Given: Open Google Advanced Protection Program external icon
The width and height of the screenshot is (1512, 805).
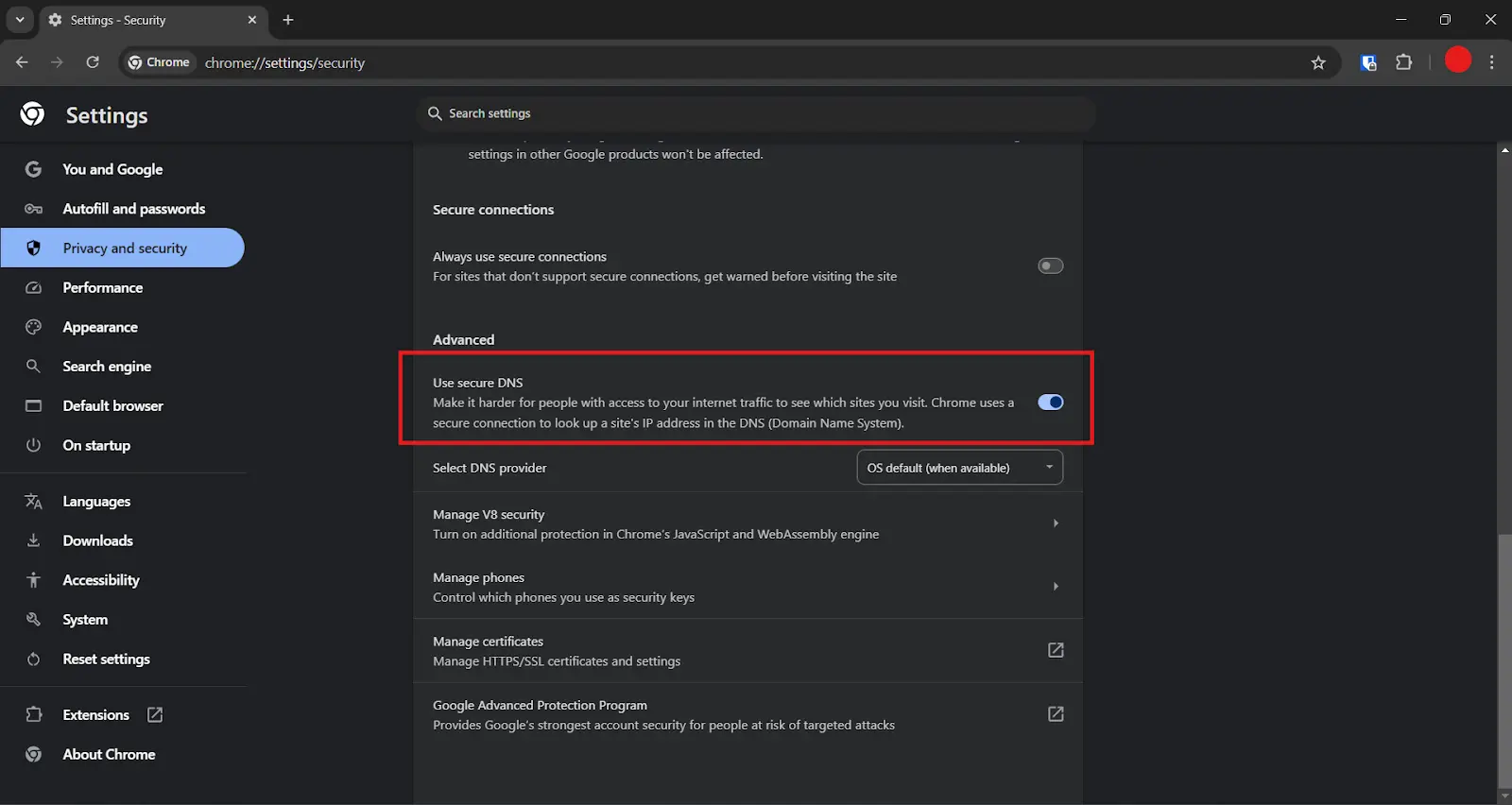Looking at the screenshot, I should coord(1056,714).
